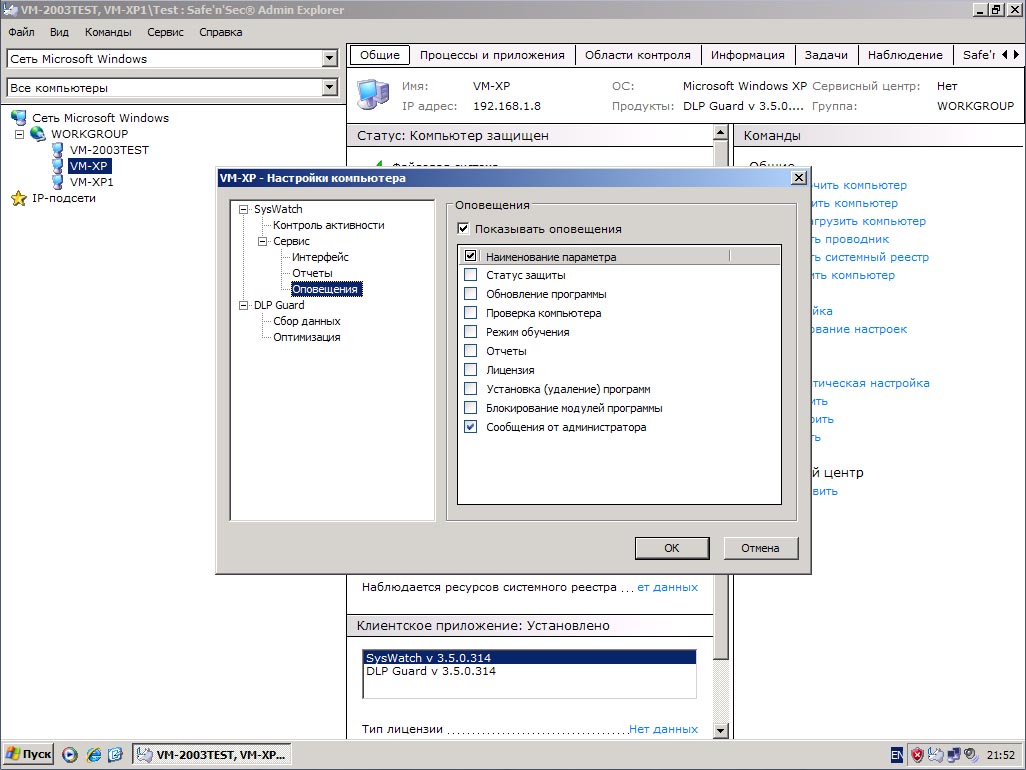Select Оптимизация under DLP Guard
The width and height of the screenshot is (1026, 770).
306,338
